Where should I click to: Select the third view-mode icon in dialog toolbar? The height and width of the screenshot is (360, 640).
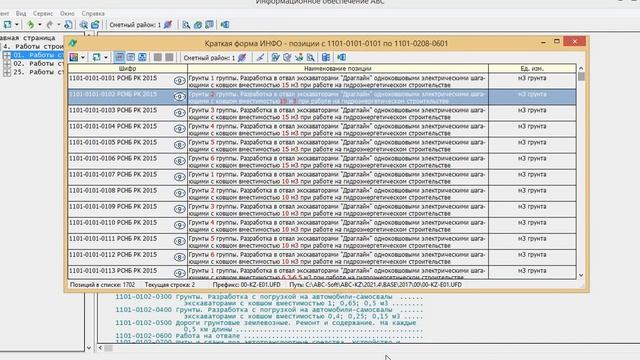pyautogui.click(x=142, y=57)
